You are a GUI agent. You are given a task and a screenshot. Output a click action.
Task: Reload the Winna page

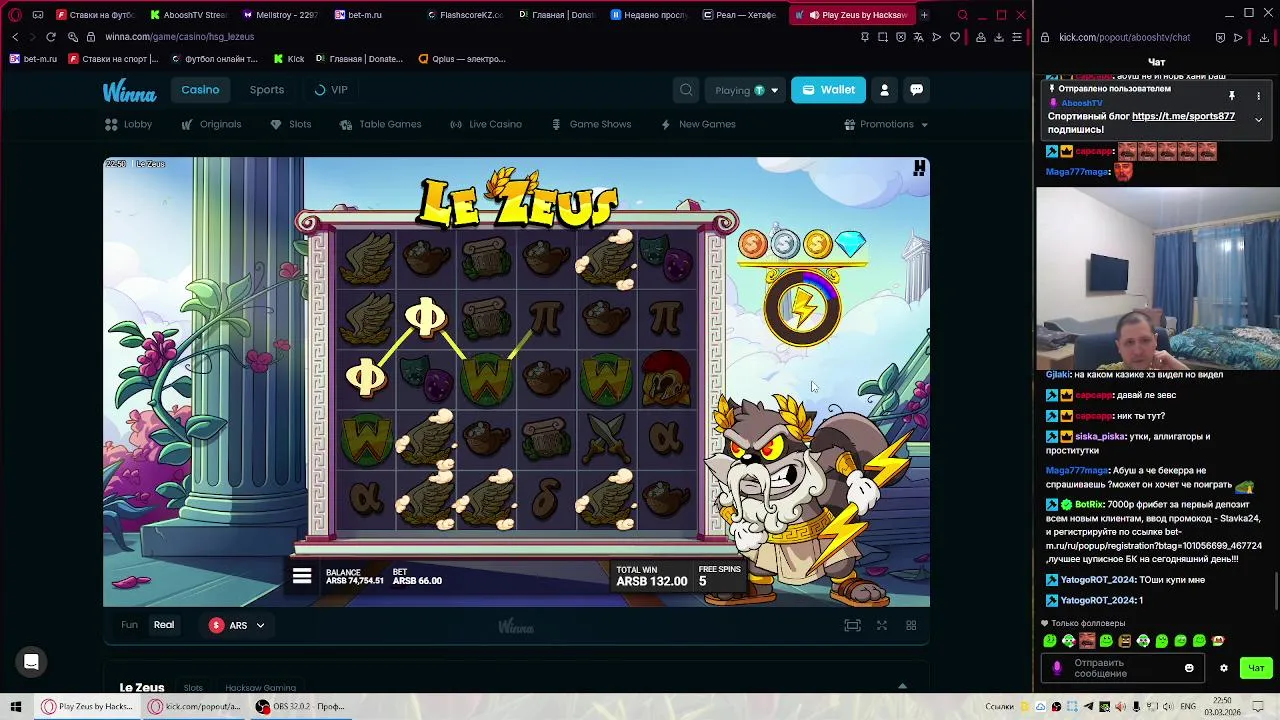coord(51,37)
